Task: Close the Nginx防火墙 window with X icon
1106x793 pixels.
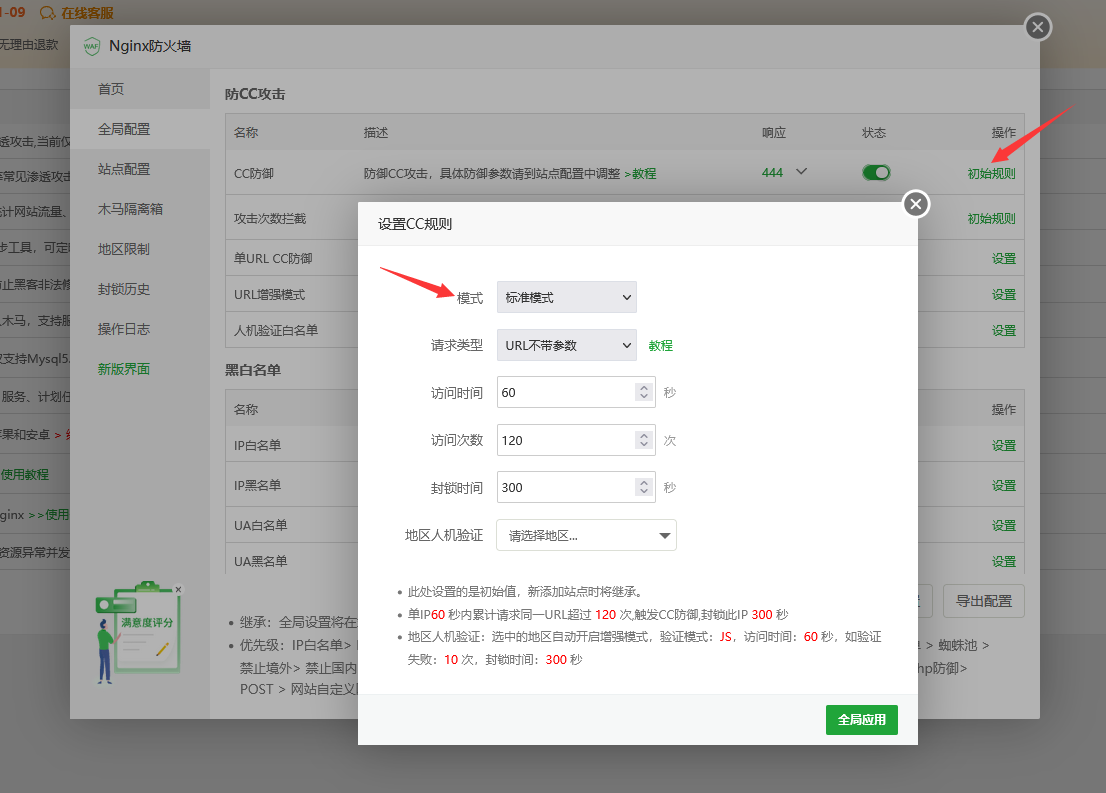Action: (1038, 28)
